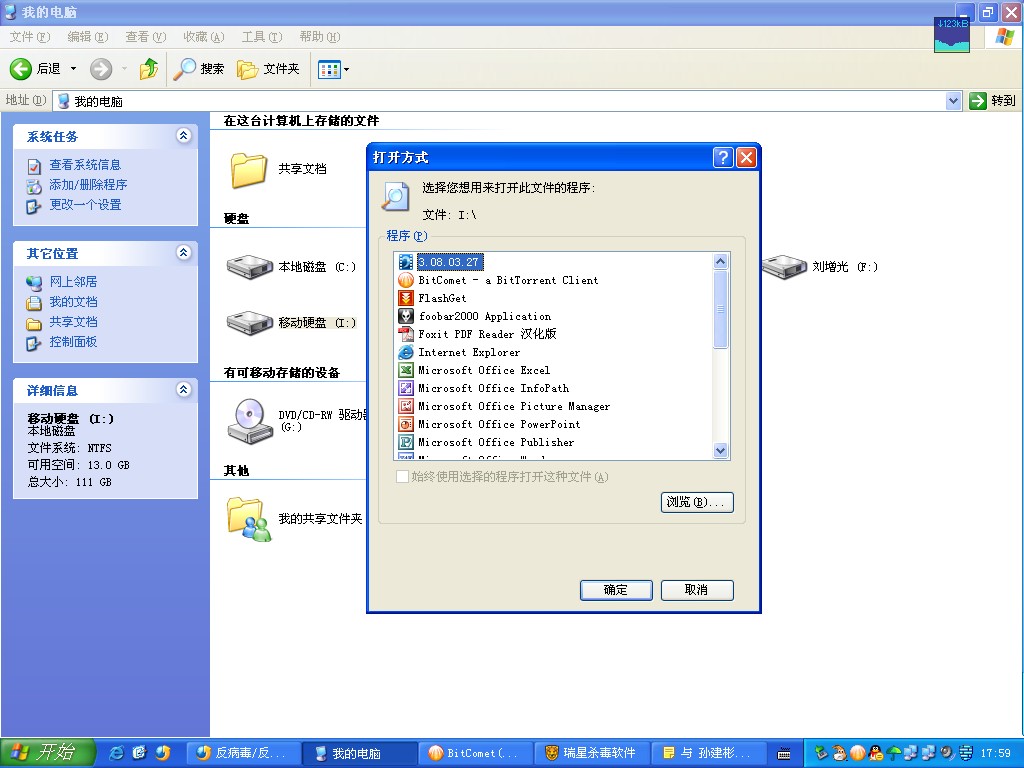This screenshot has width=1024, height=768.
Task: Open 更改一个设置 link
Action: coord(86,204)
